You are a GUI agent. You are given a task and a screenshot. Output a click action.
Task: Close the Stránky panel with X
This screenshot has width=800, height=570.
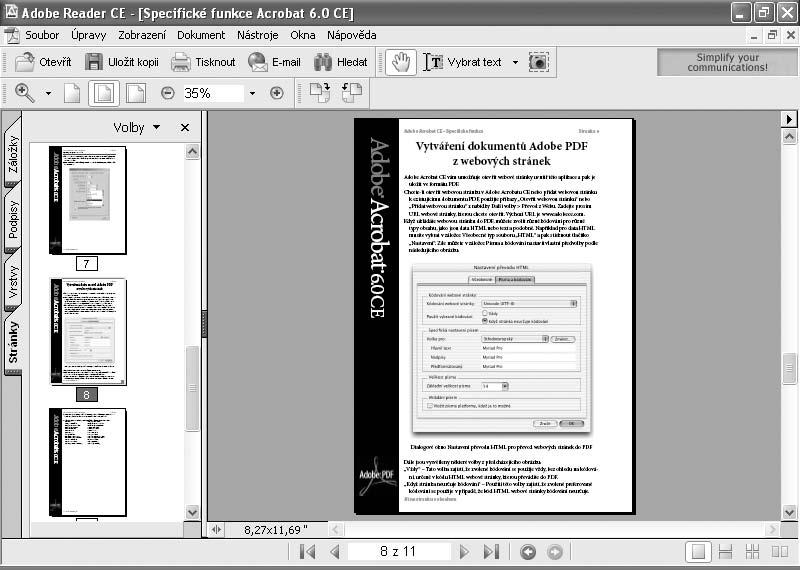click(185, 128)
